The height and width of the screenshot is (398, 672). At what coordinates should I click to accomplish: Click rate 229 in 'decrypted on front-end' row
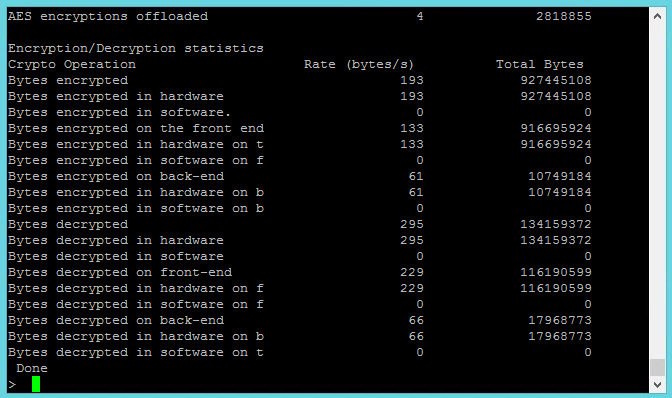(412, 272)
